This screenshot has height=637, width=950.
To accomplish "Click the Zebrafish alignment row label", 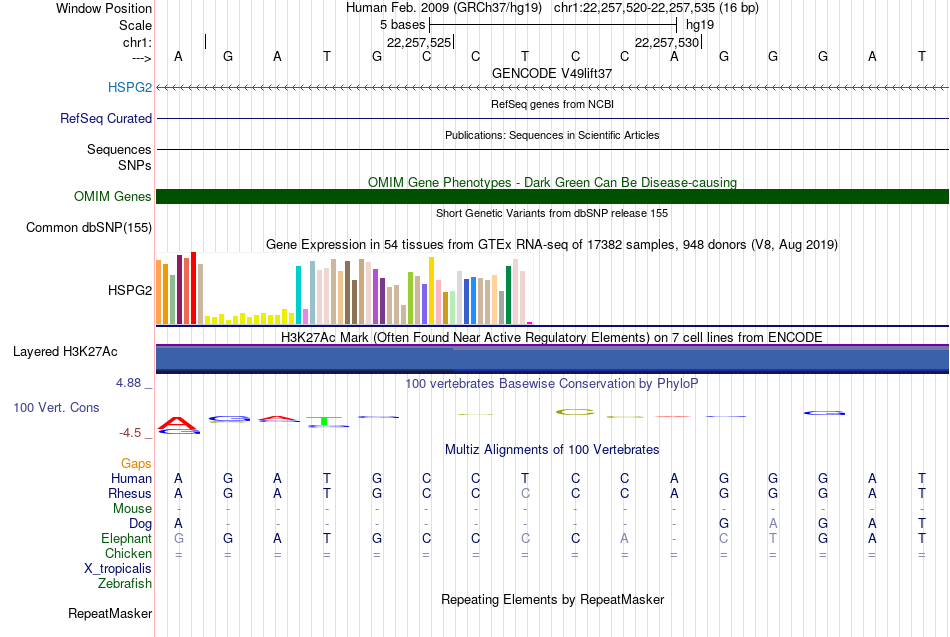I will 125,584.
